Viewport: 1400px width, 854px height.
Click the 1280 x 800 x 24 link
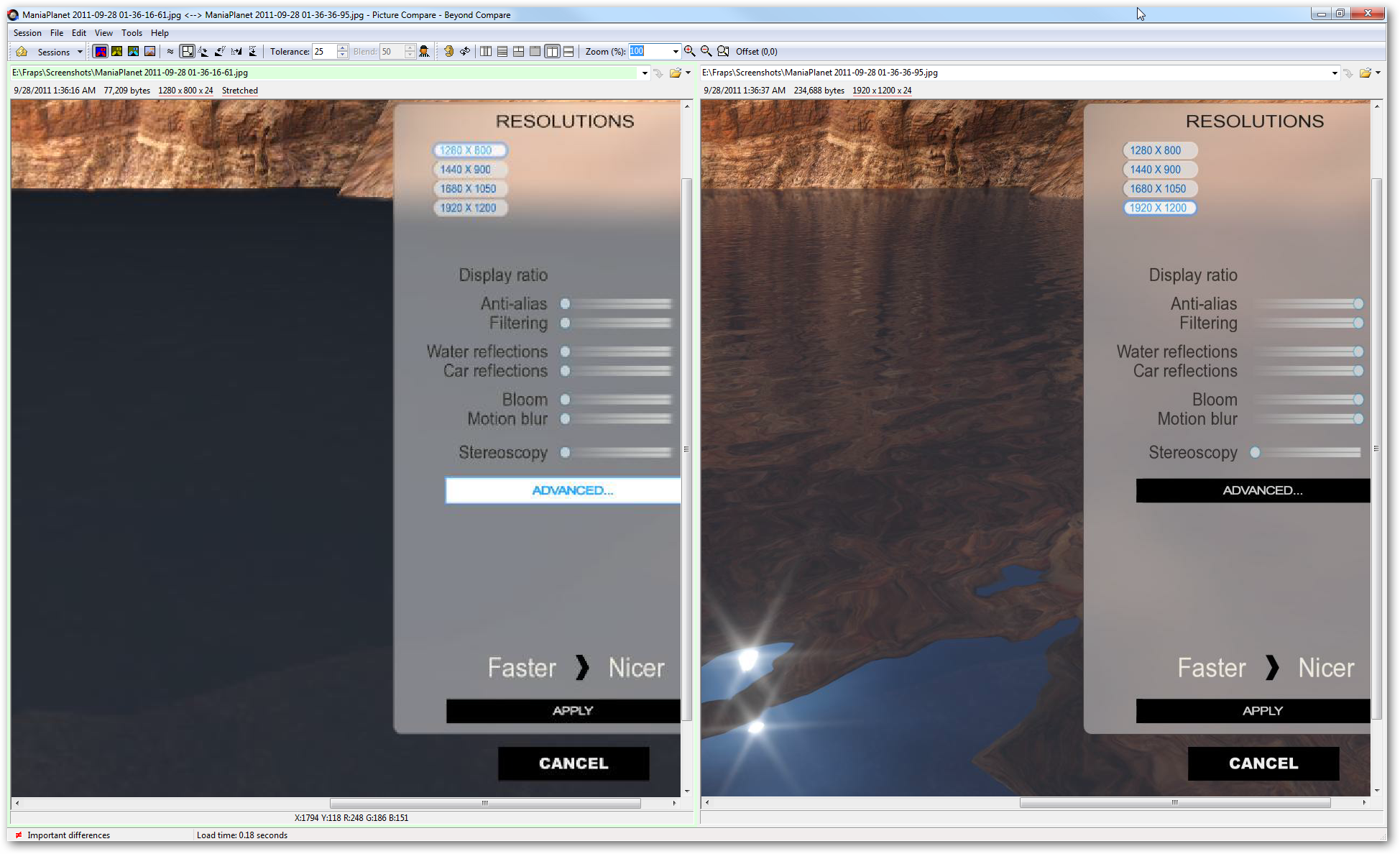point(185,91)
